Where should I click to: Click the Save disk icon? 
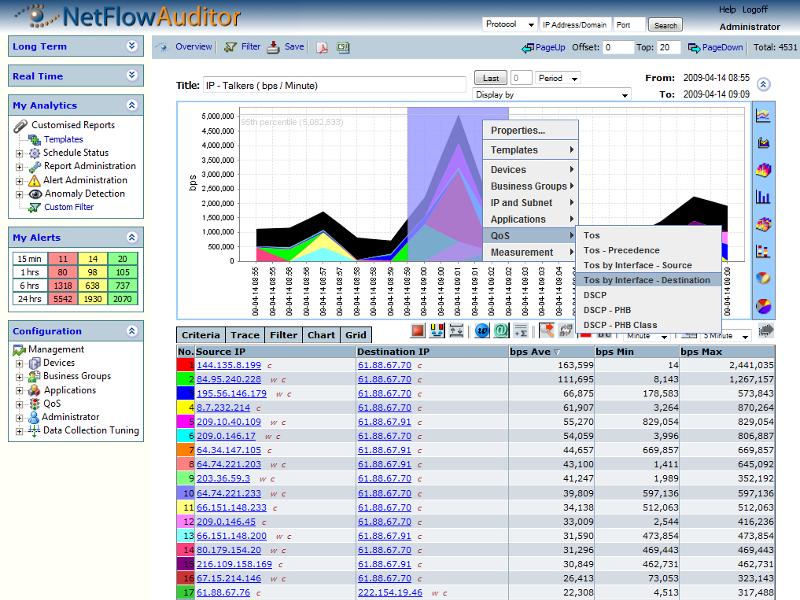click(273, 47)
